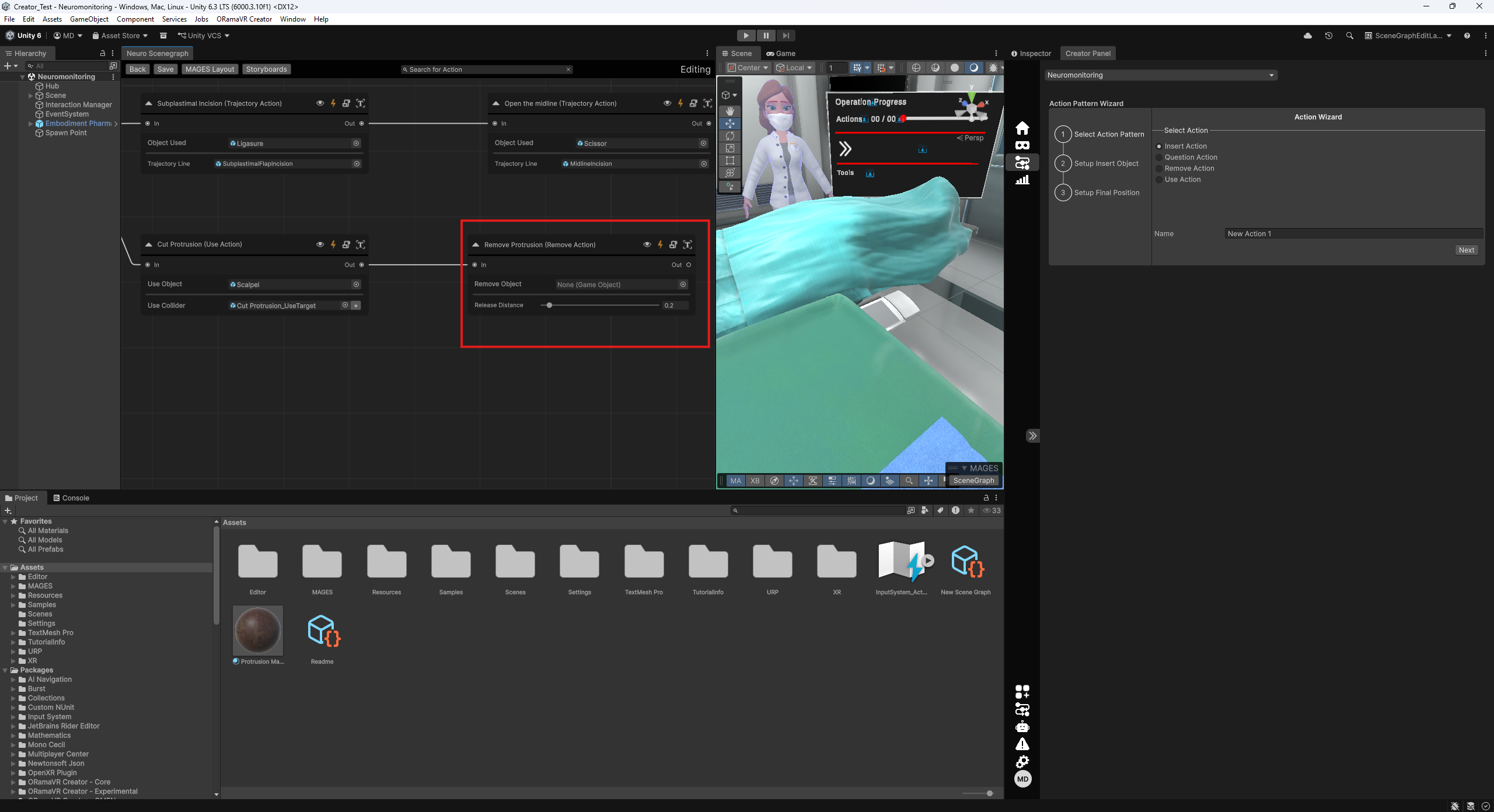Open the Center pivot dropdown

(x=748, y=68)
